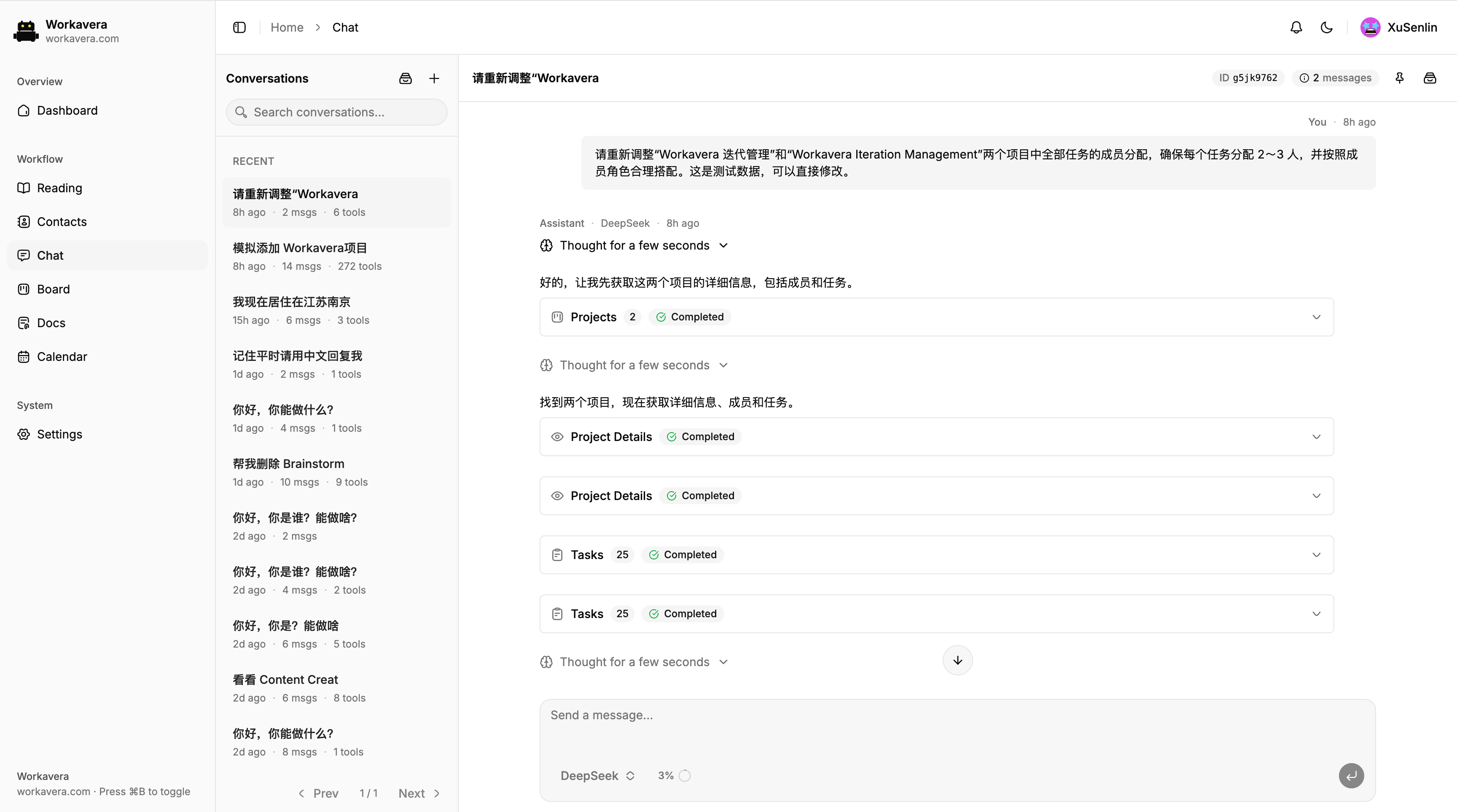Click the user message bubble text

(978, 163)
